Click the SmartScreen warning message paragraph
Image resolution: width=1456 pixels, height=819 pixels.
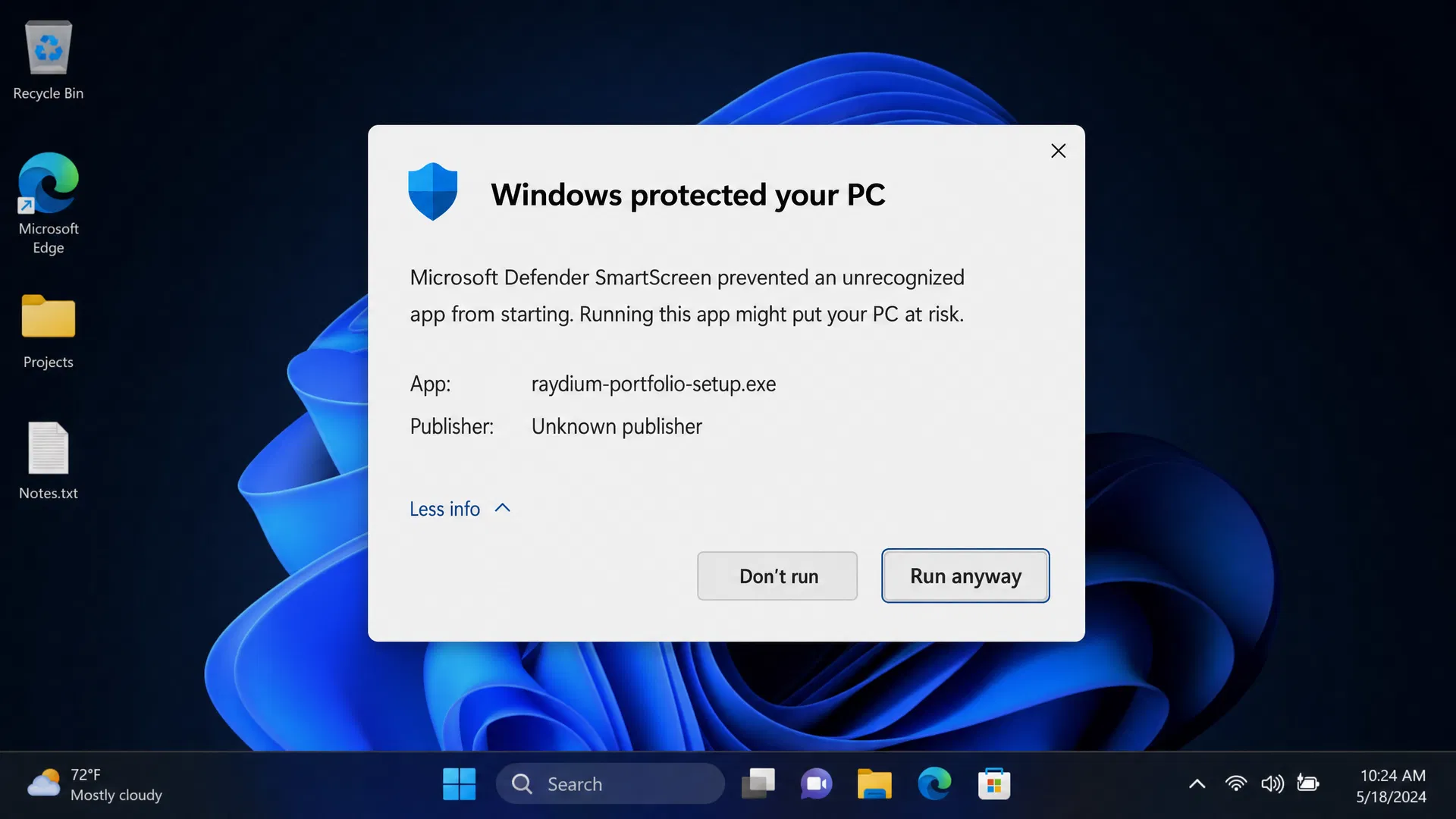tap(687, 296)
